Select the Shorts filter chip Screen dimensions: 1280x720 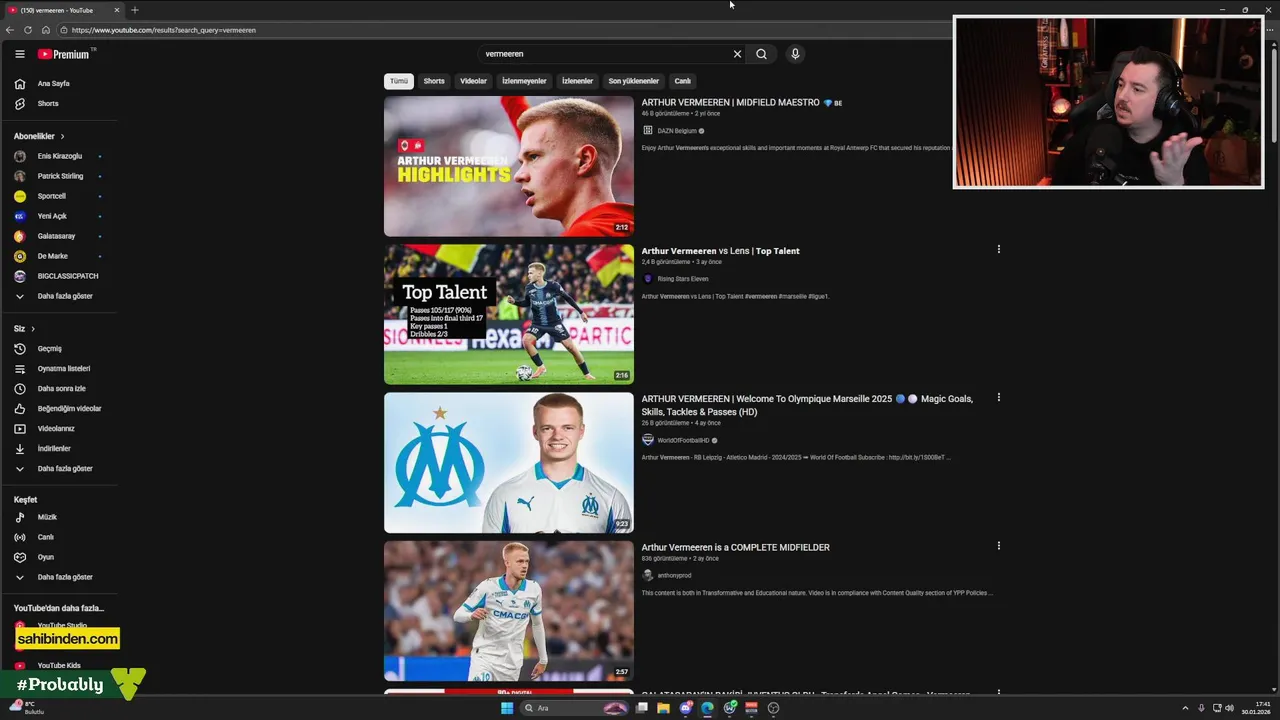coord(434,81)
